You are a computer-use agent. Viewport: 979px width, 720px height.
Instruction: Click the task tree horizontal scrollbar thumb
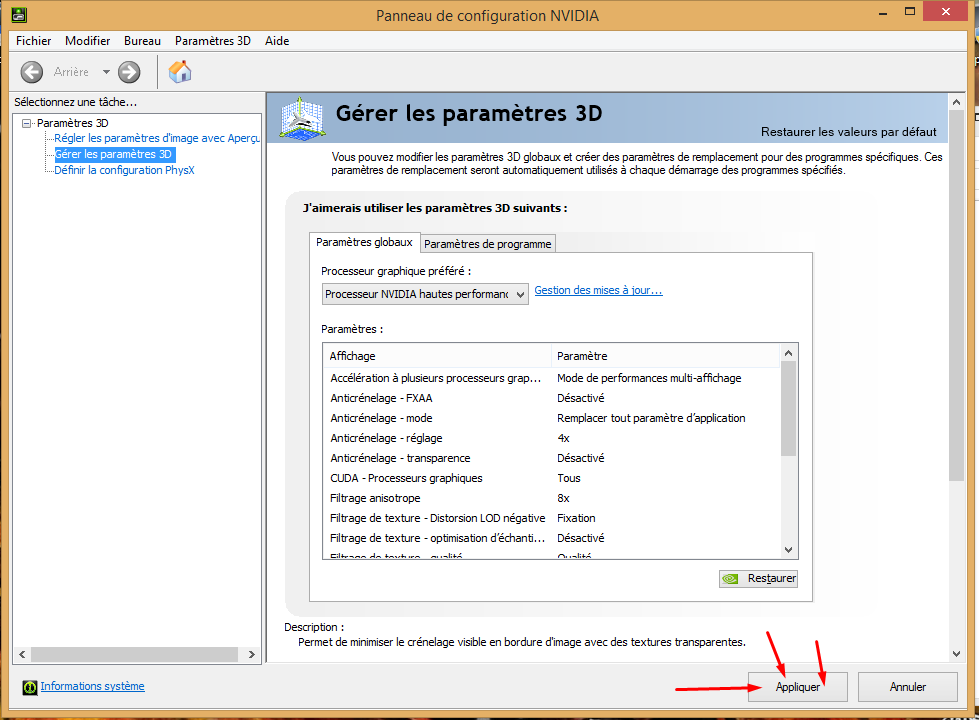135,654
